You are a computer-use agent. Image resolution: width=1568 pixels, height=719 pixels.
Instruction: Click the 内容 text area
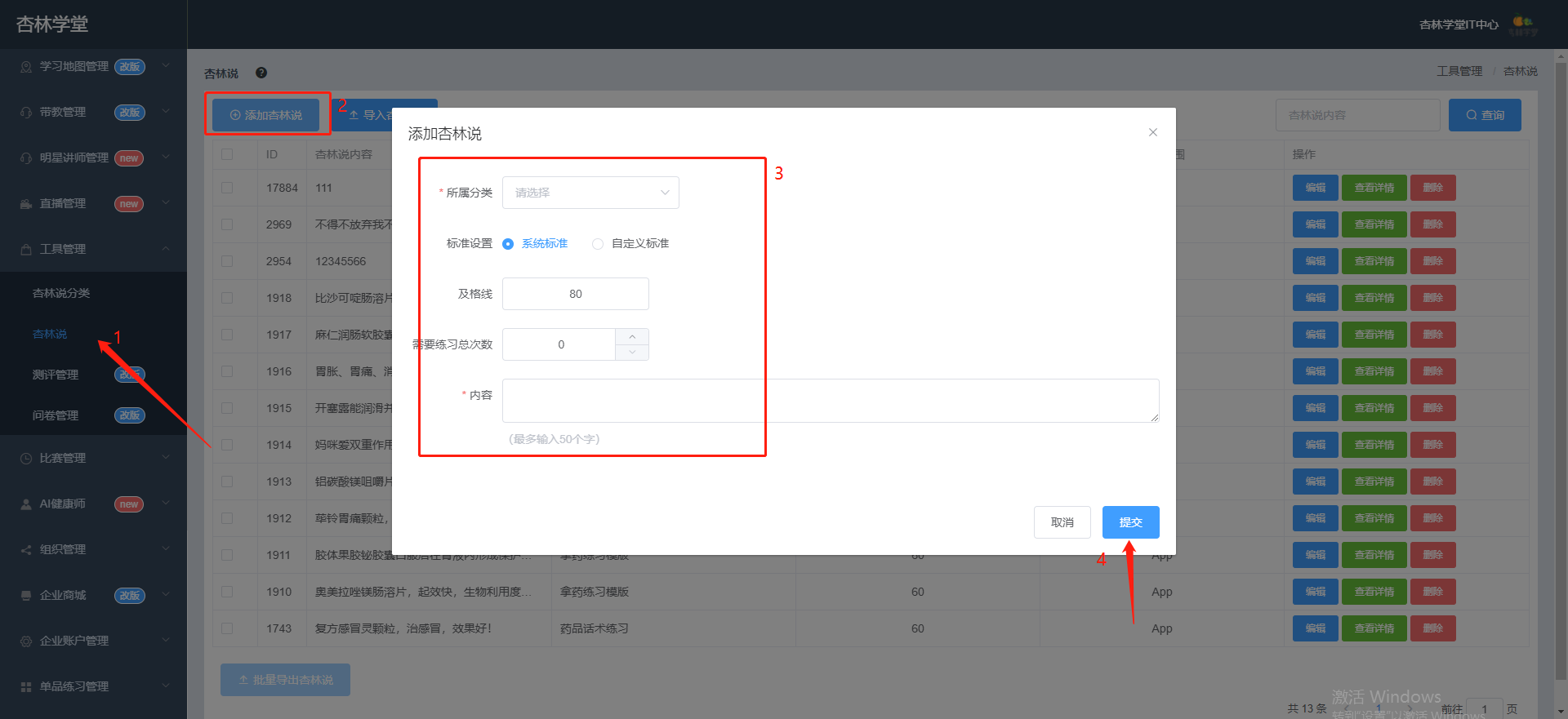tap(831, 401)
